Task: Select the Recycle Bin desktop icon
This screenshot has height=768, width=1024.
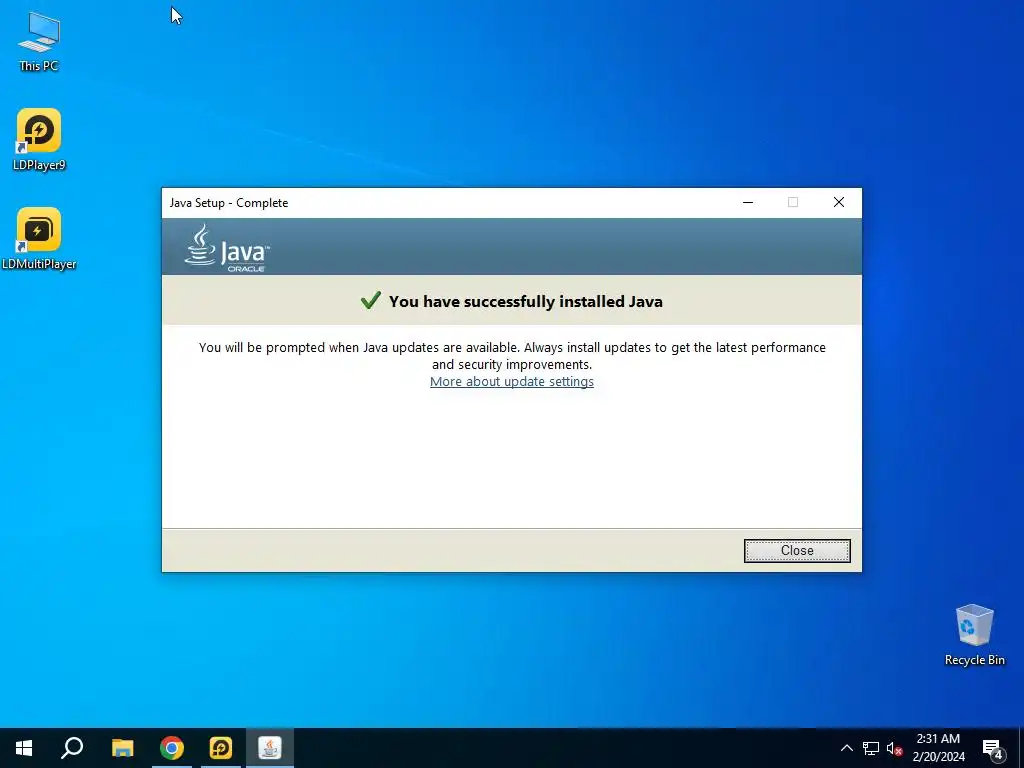Action: pos(974,635)
